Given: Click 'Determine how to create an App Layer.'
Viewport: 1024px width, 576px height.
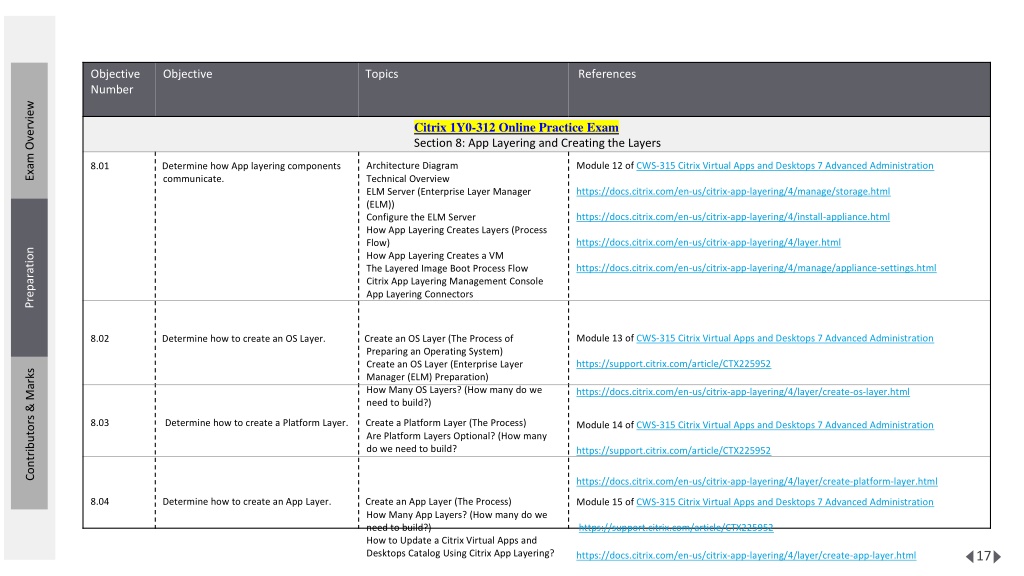Looking at the screenshot, I should click(247, 502).
